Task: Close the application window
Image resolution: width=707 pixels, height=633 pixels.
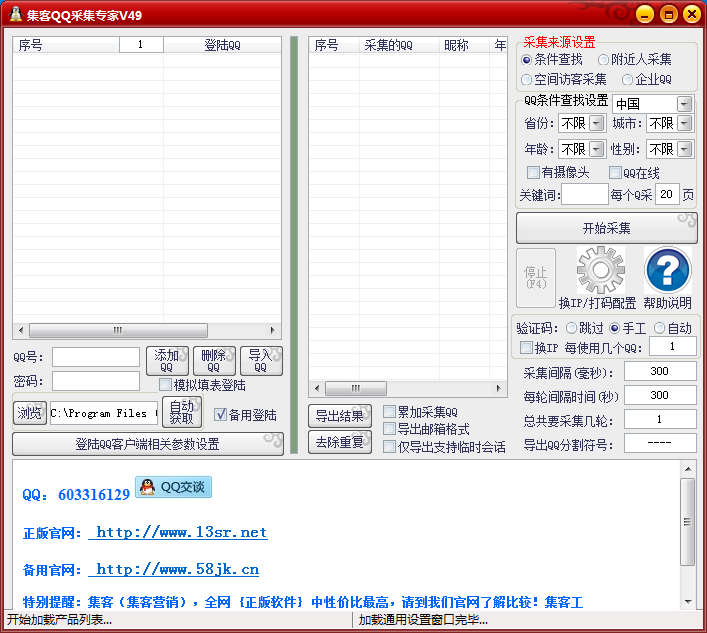Action: (x=692, y=14)
